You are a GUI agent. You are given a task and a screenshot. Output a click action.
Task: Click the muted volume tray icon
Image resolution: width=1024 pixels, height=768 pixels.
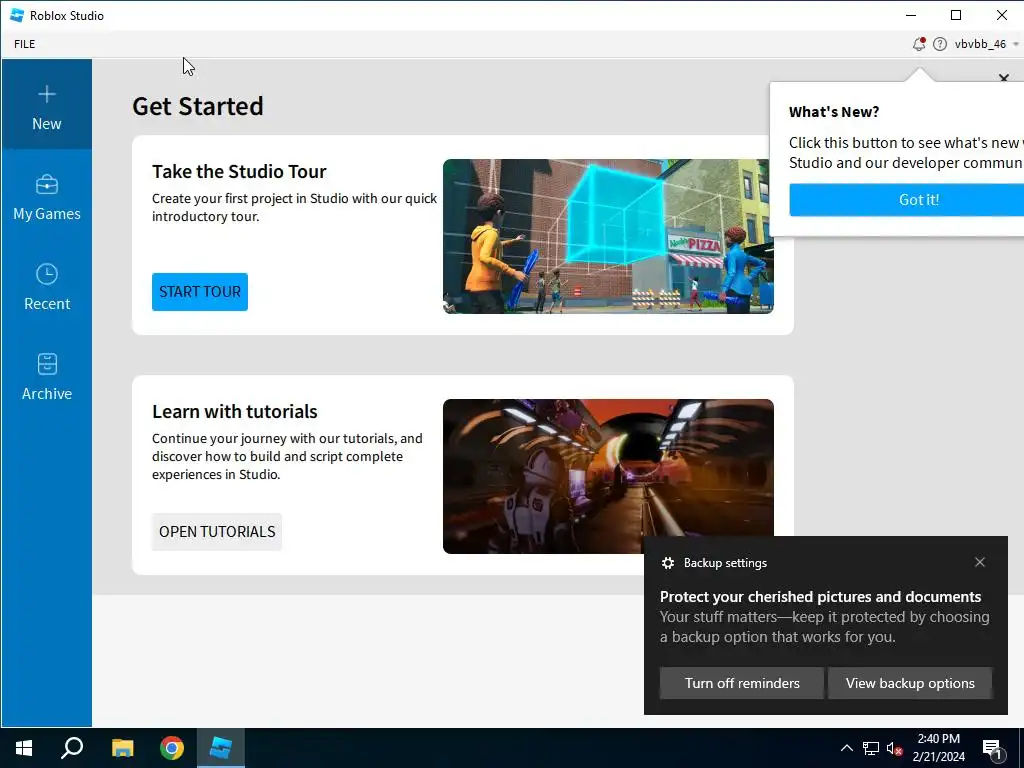894,748
